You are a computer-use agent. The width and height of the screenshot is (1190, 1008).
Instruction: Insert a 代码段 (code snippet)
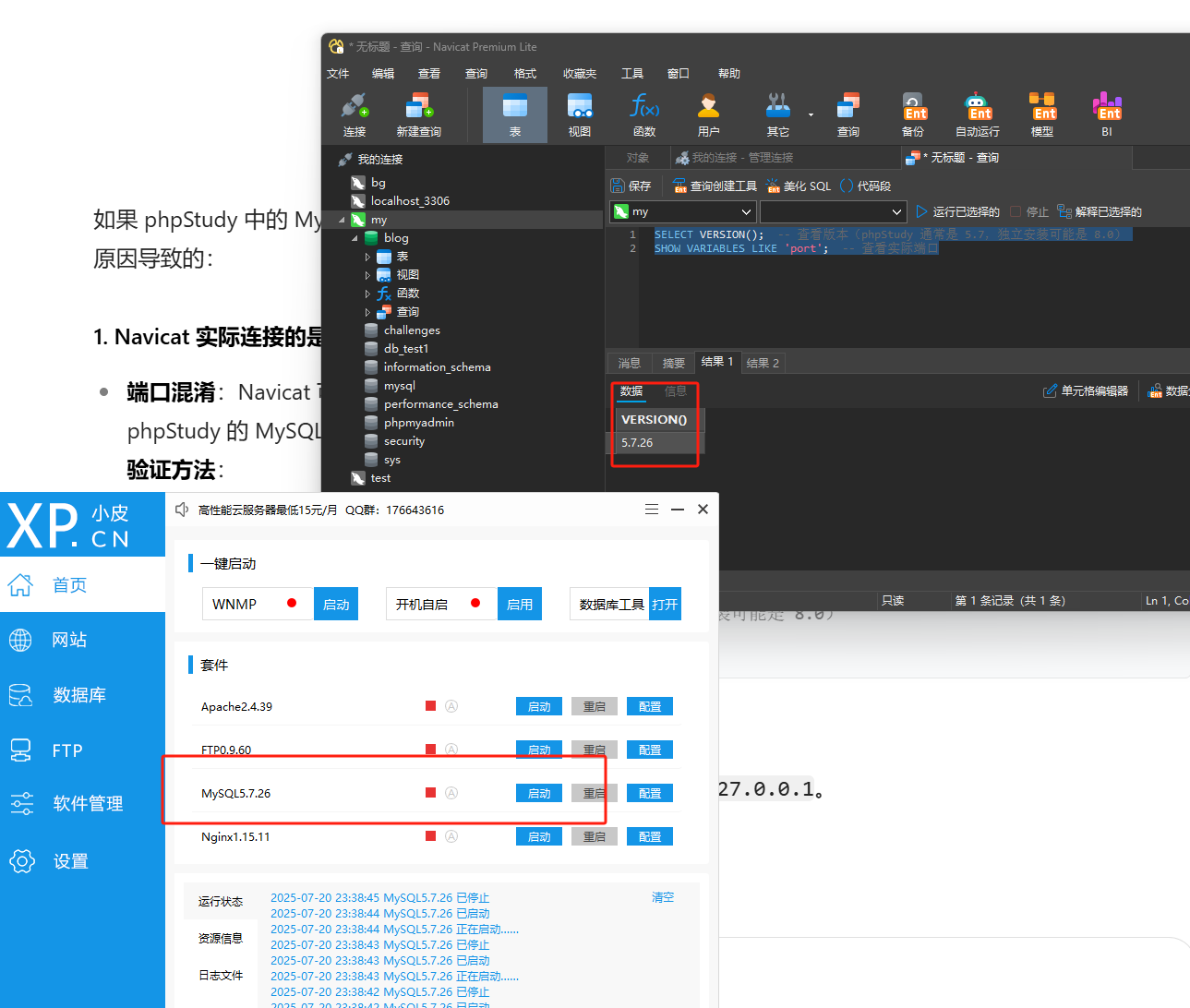865,186
